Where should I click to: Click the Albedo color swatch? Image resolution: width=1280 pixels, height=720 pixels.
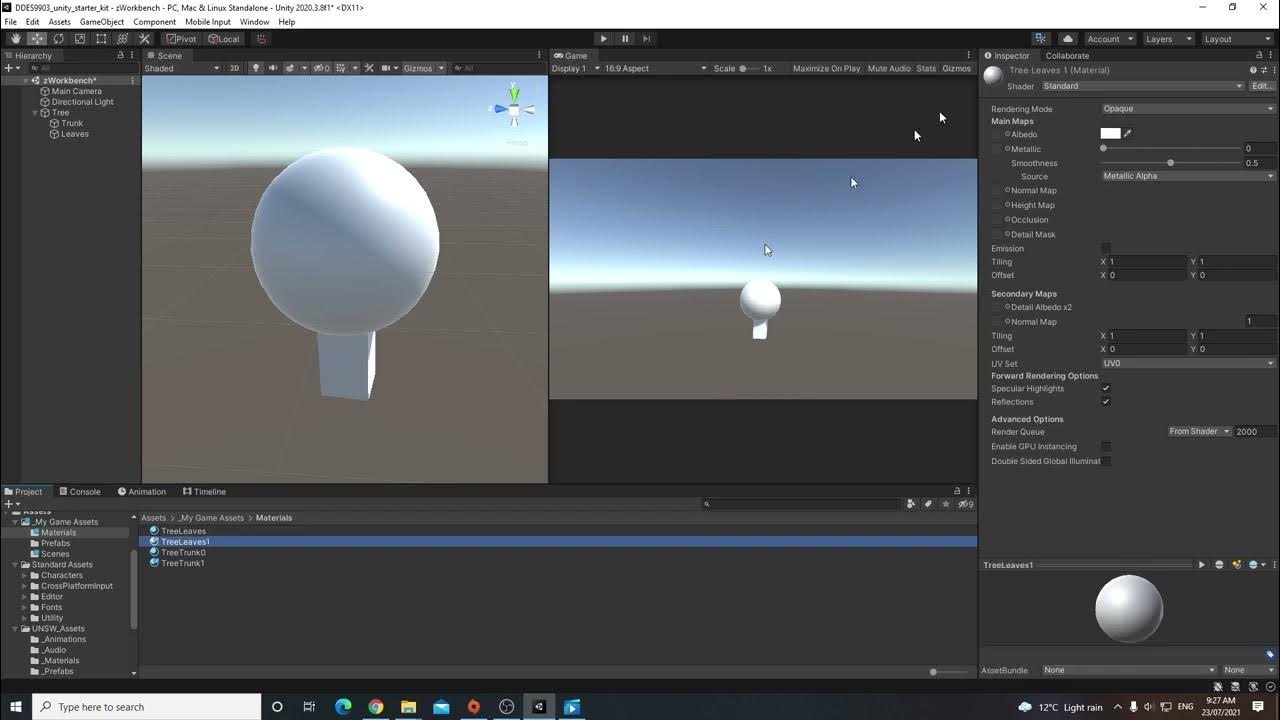(1110, 133)
